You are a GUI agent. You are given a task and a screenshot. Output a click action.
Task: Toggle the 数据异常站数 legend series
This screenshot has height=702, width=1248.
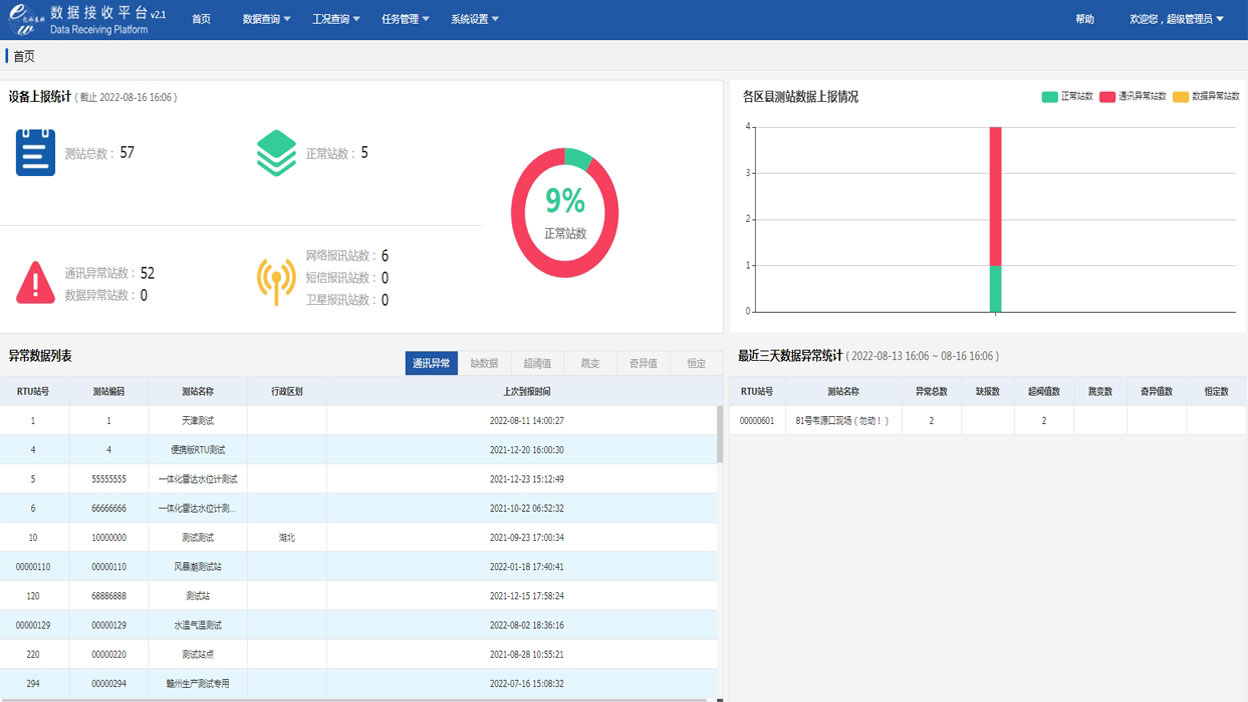pos(1205,97)
